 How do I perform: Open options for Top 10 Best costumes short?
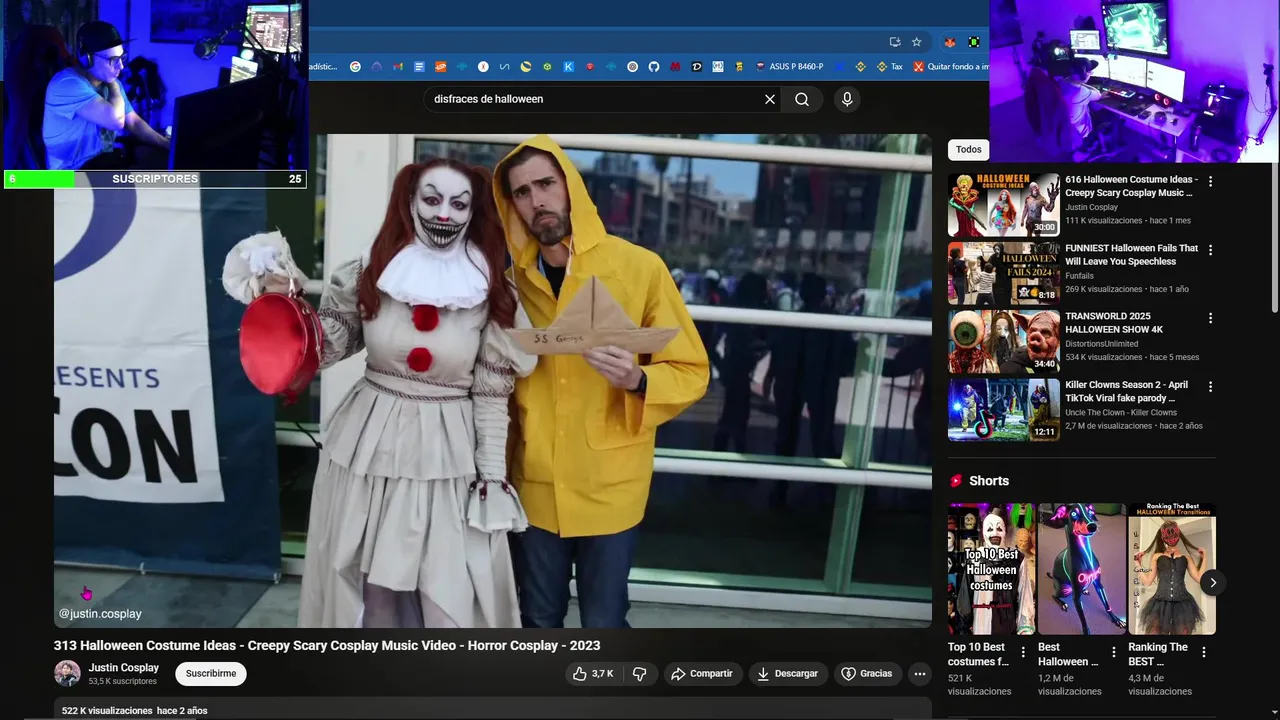(1024, 652)
